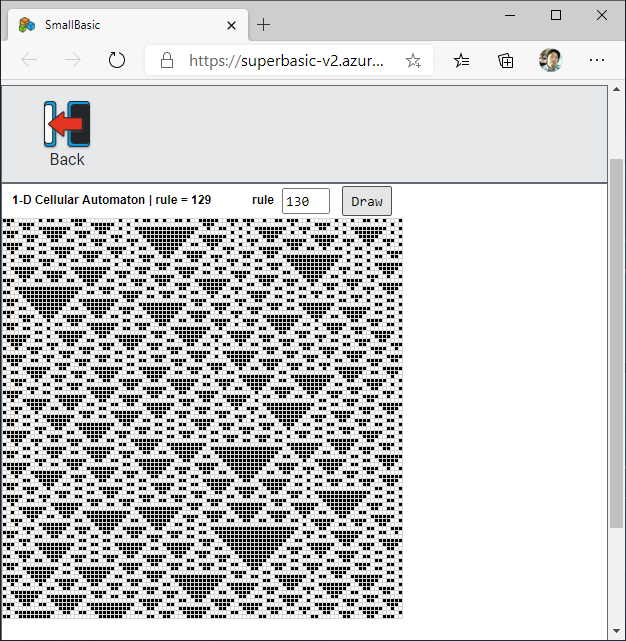Image resolution: width=626 pixels, height=641 pixels.
Task: Open the Collections icon
Action: click(506, 61)
